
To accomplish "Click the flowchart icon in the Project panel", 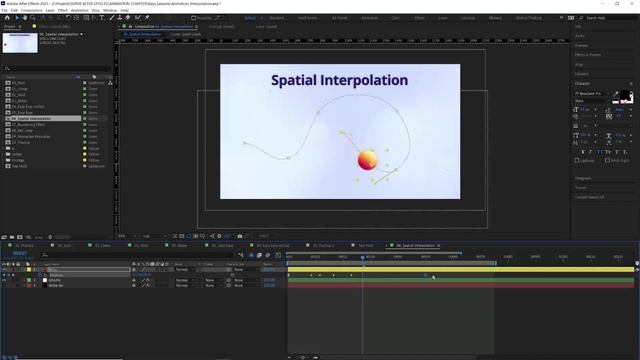I will coord(110,83).
